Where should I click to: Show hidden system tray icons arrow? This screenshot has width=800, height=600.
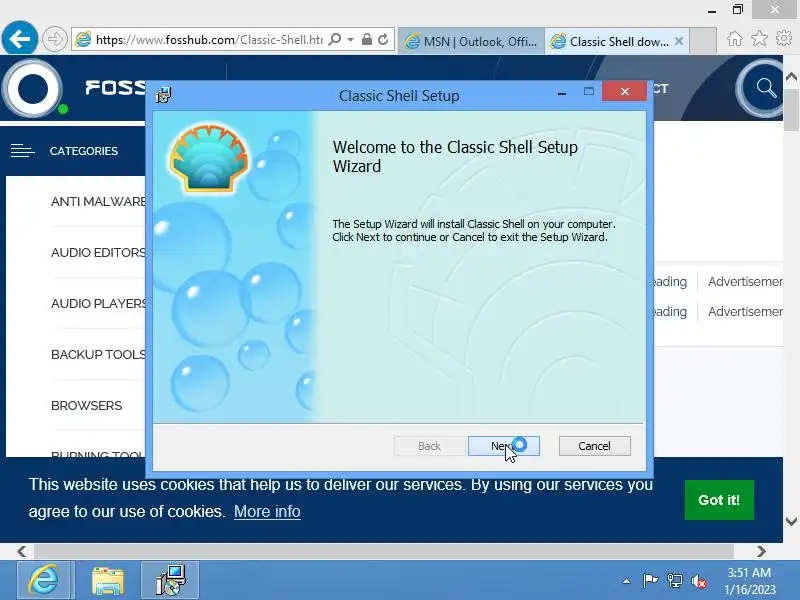pos(627,581)
